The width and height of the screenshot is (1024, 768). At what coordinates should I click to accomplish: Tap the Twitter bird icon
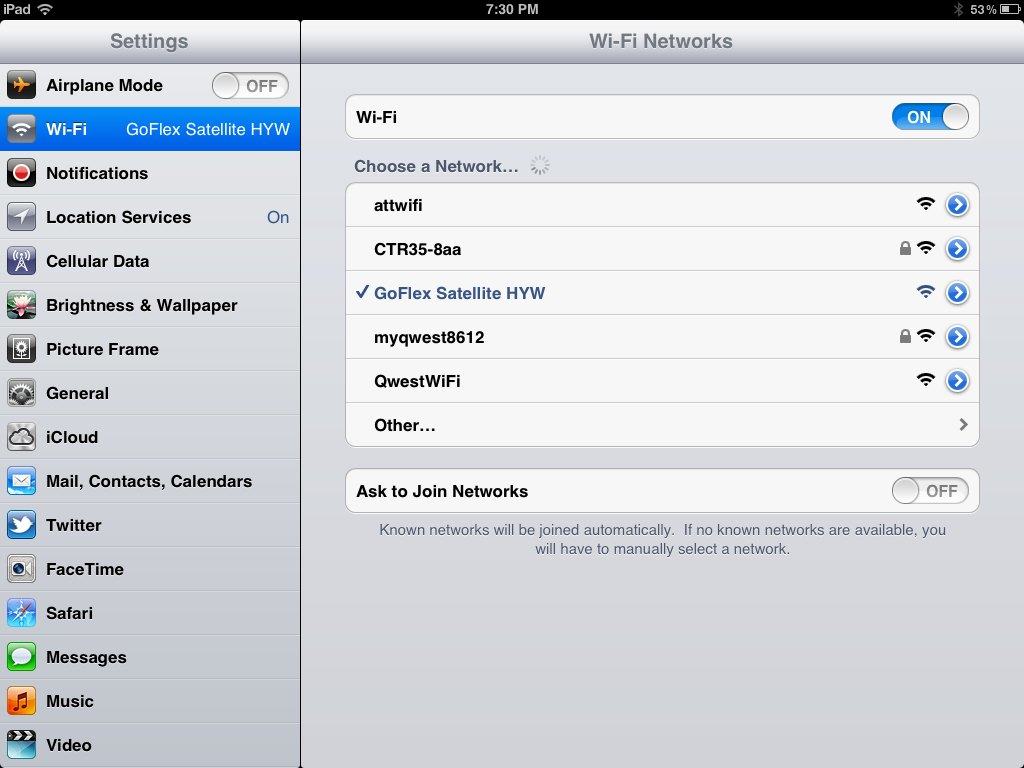point(21,525)
